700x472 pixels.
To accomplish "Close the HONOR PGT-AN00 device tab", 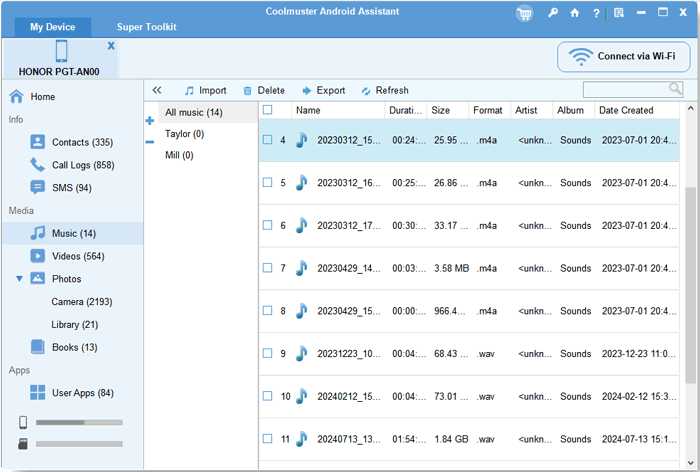I will 111,46.
